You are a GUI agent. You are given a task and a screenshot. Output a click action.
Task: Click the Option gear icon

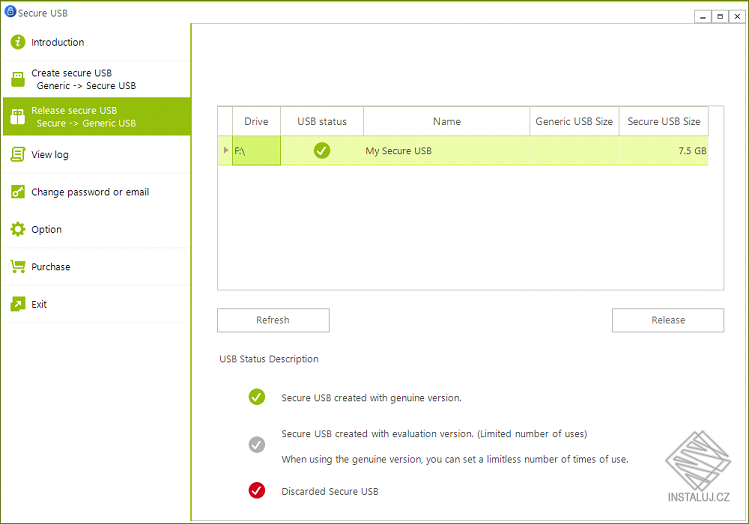(x=18, y=229)
